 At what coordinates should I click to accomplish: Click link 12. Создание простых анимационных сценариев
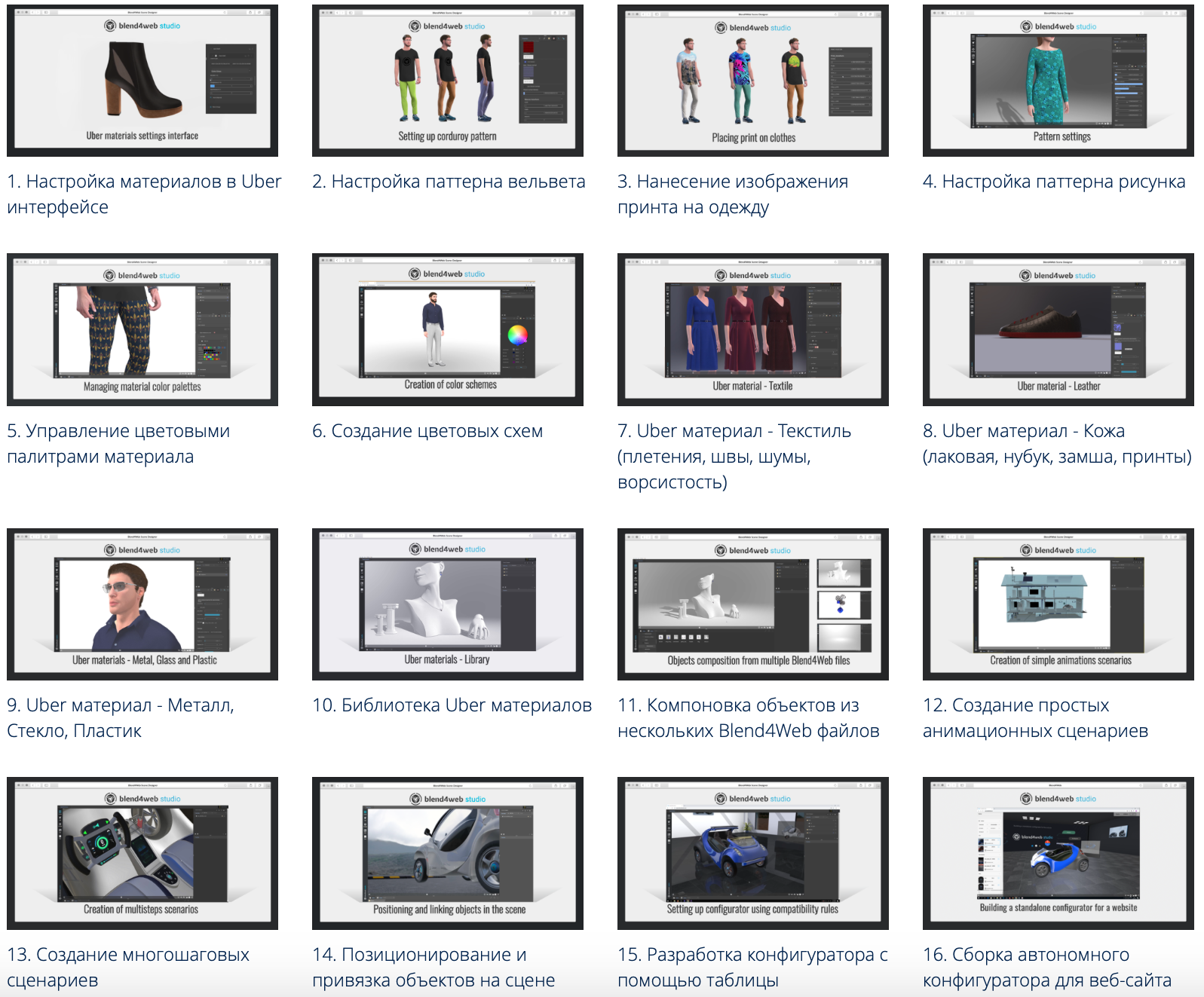(x=1036, y=718)
